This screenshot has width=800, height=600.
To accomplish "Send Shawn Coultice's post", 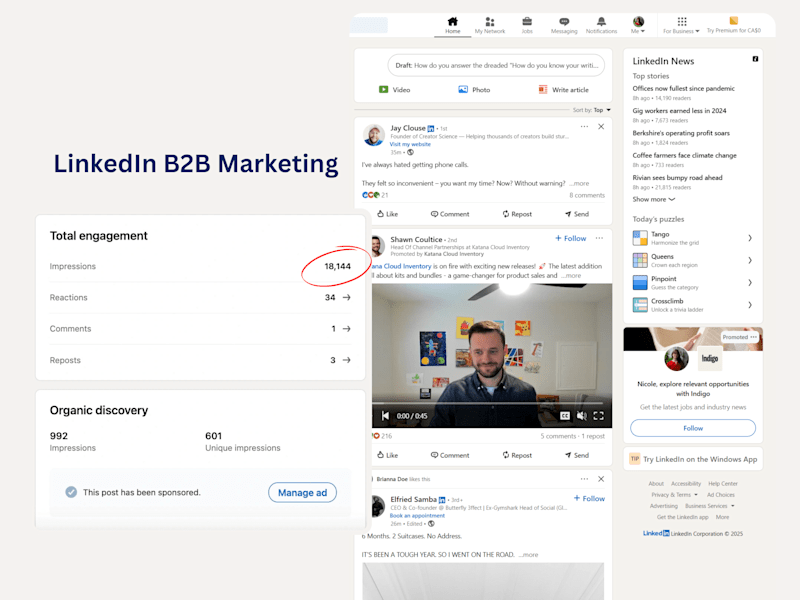I will (577, 455).
